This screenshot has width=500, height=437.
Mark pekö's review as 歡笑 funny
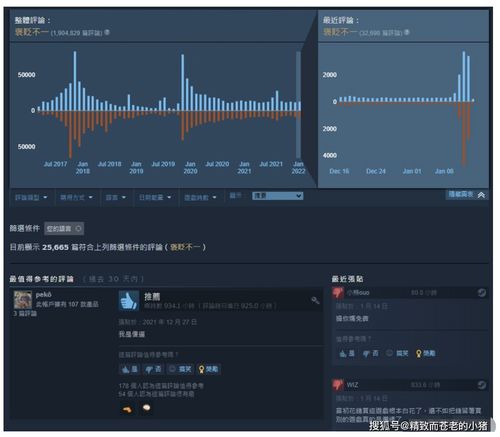pos(180,369)
